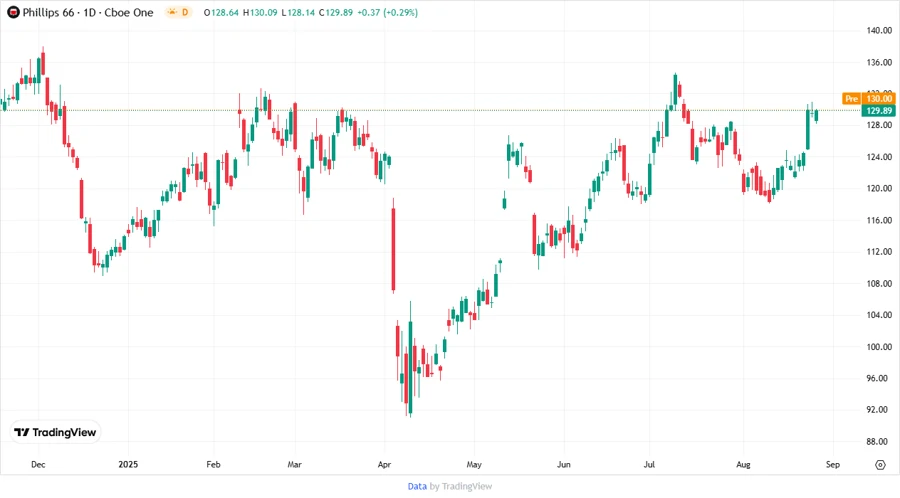Screen dimensions: 900x498
Task: Open chart settings gear icon
Action: [x=880, y=464]
